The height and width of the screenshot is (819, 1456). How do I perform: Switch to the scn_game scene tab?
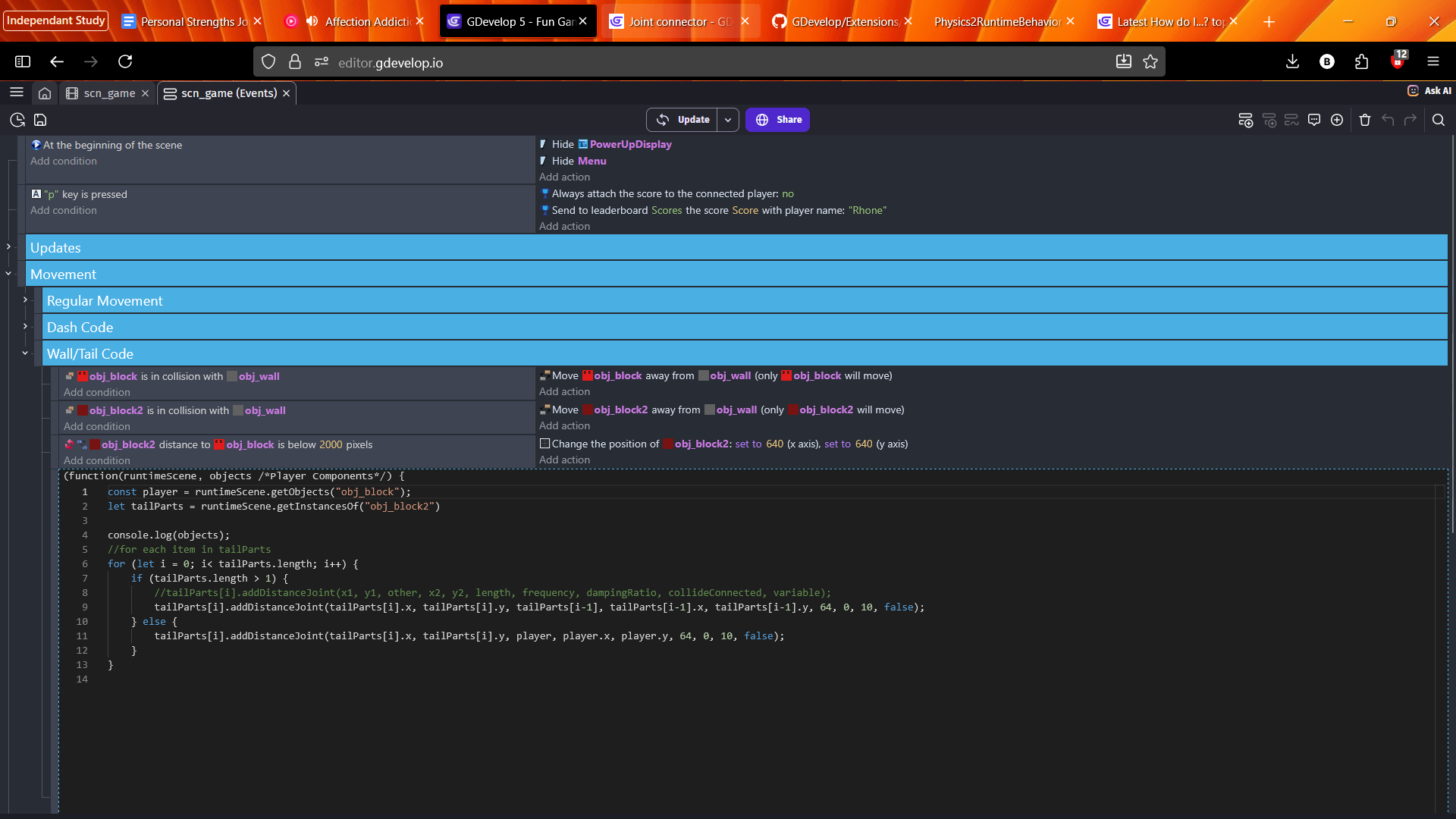(x=108, y=93)
